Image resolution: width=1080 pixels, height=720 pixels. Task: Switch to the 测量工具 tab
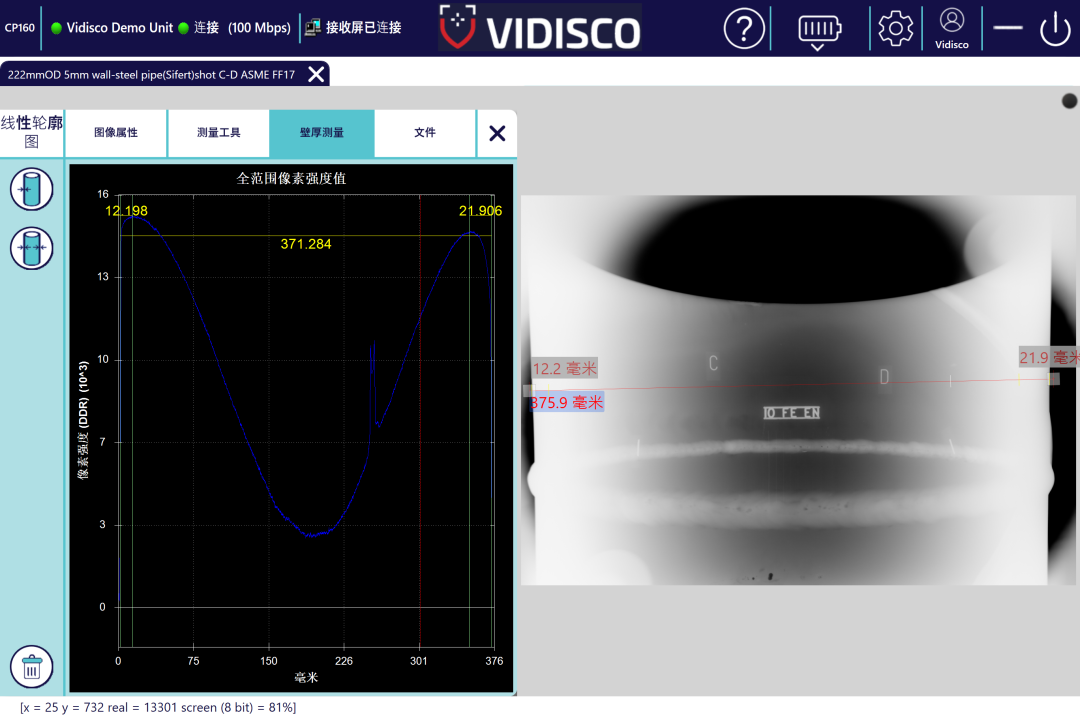click(x=218, y=133)
